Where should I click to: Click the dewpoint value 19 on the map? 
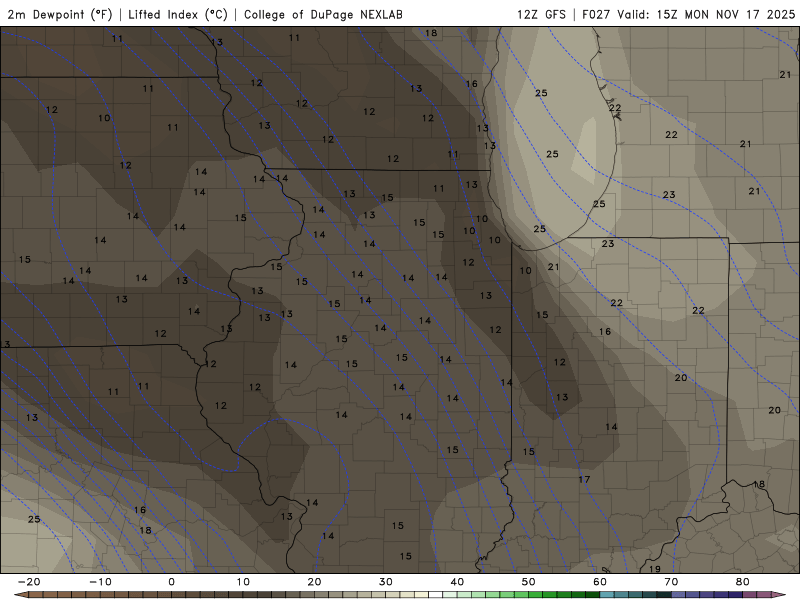coord(655,569)
